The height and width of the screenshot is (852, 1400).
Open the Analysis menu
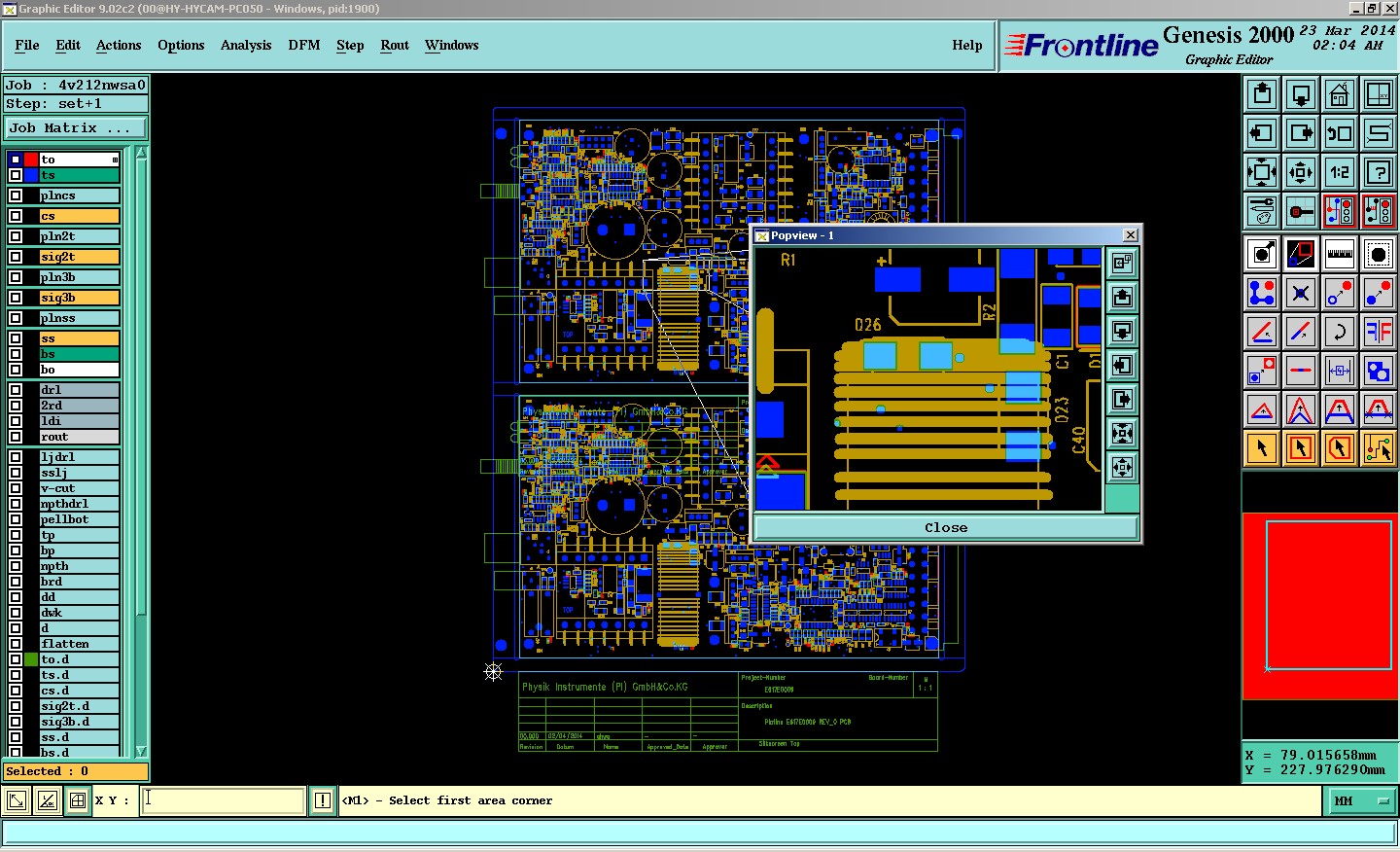pos(245,45)
